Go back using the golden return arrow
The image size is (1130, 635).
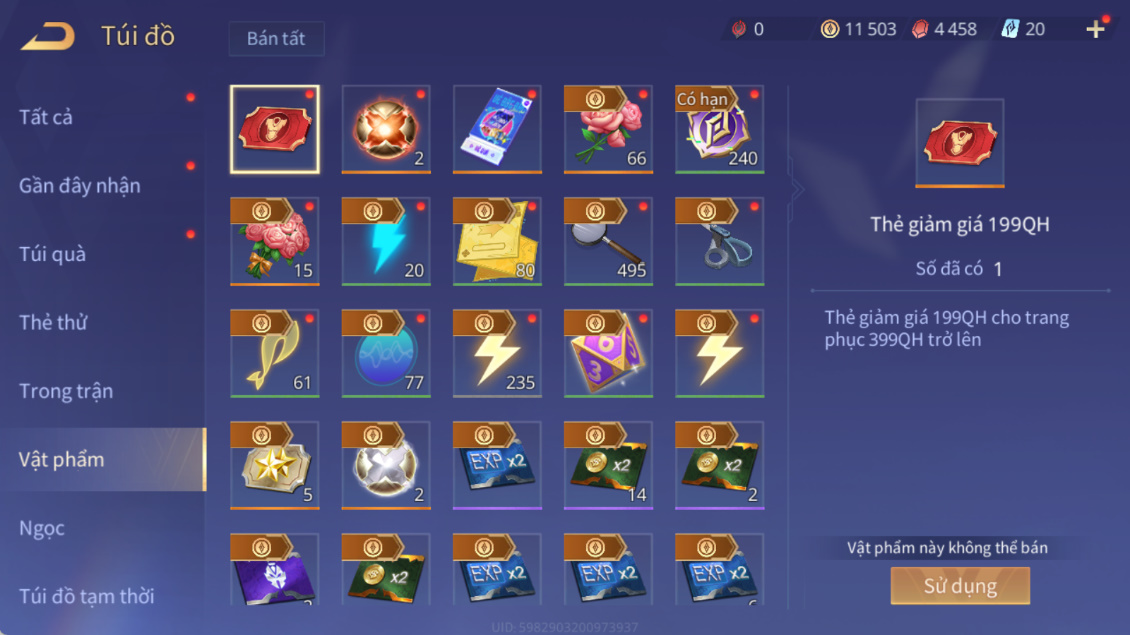48,36
